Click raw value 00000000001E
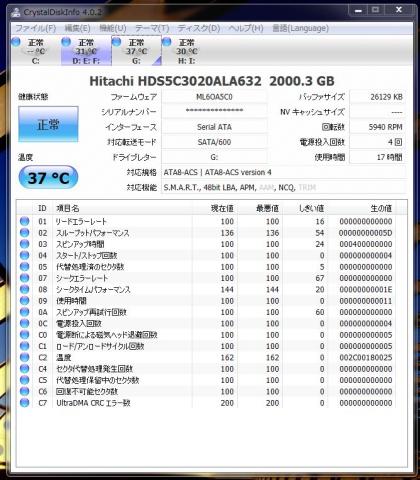 [x=365, y=289]
